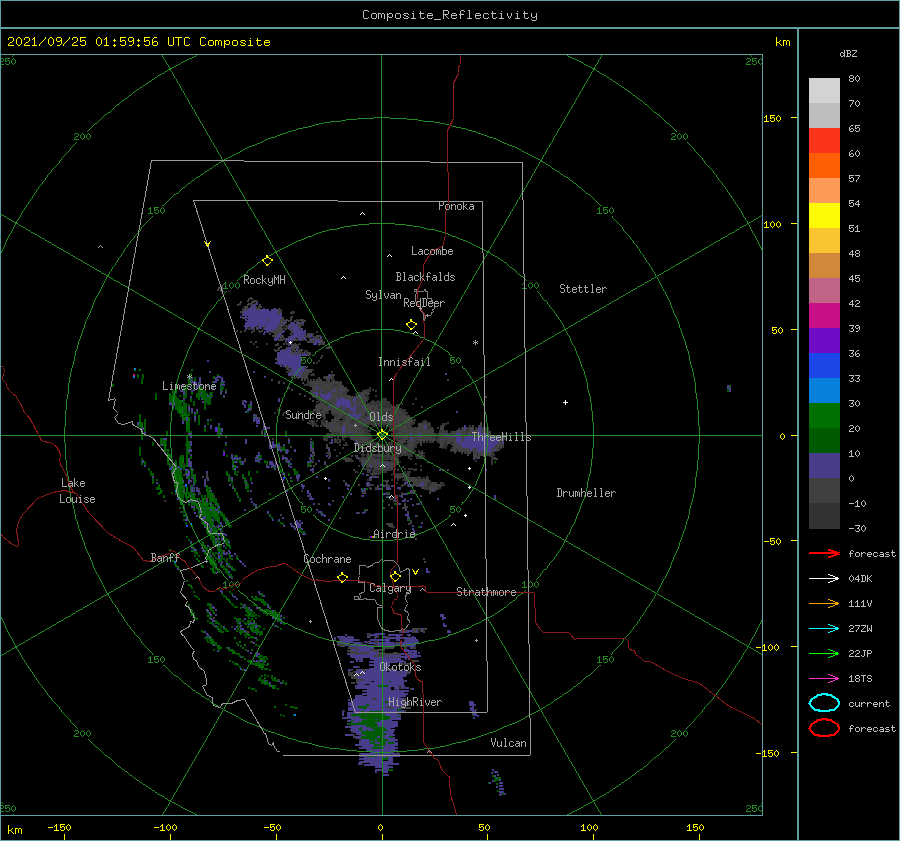Click the 2021/09/25 01:59:56 UTC timestamp
The image size is (900, 841).
coord(98,42)
